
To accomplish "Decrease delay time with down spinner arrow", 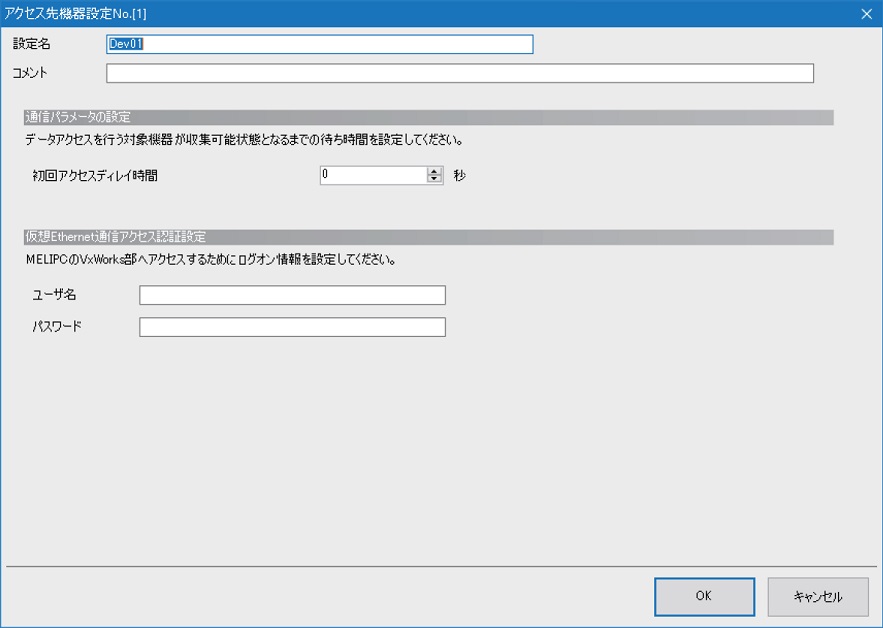I will click(x=434, y=180).
